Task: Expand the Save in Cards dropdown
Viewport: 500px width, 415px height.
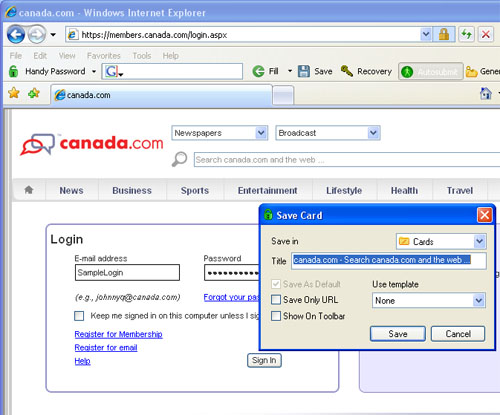Action: click(x=441, y=241)
